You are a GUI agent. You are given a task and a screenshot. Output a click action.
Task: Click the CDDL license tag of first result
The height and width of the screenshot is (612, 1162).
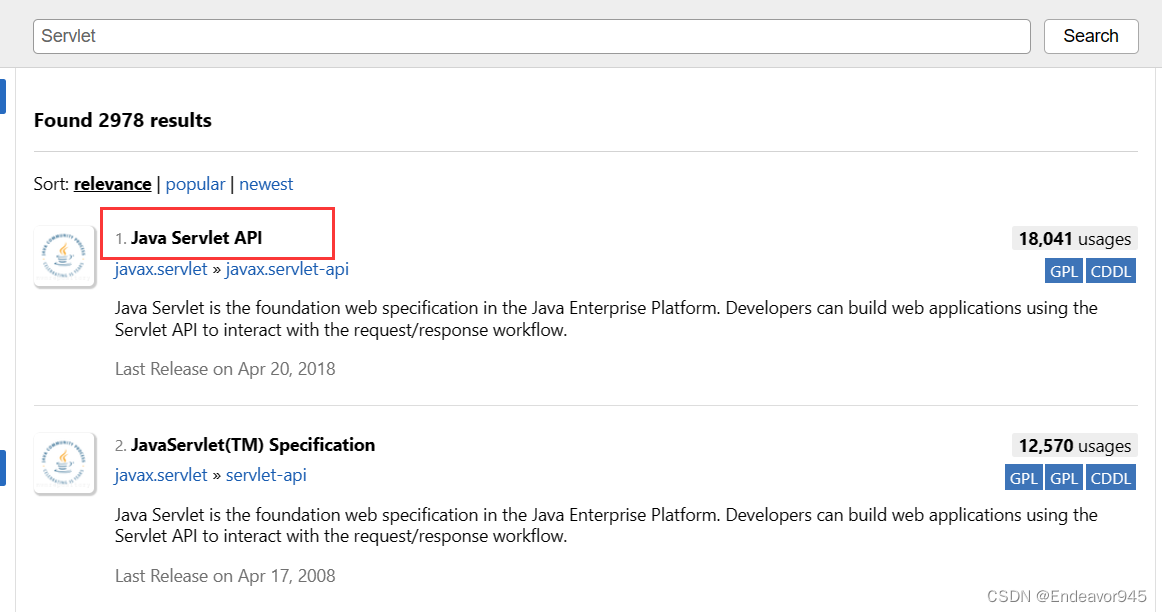(x=1111, y=271)
